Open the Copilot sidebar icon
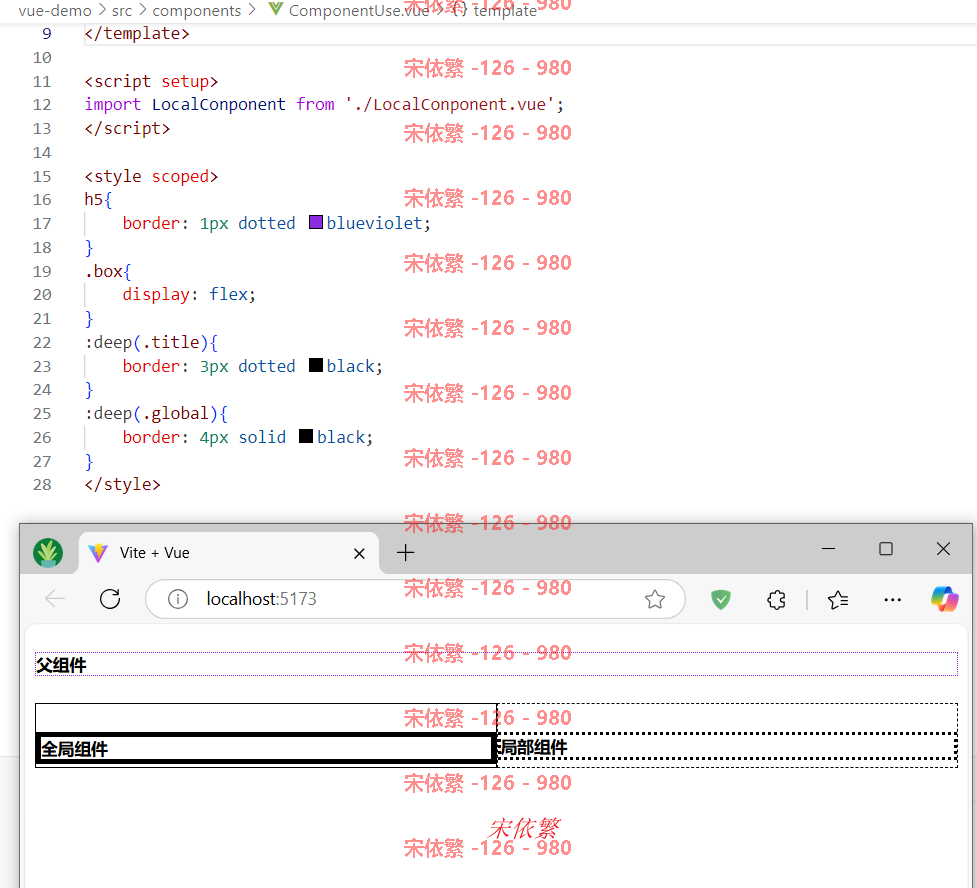The height and width of the screenshot is (888, 977). [x=945, y=599]
